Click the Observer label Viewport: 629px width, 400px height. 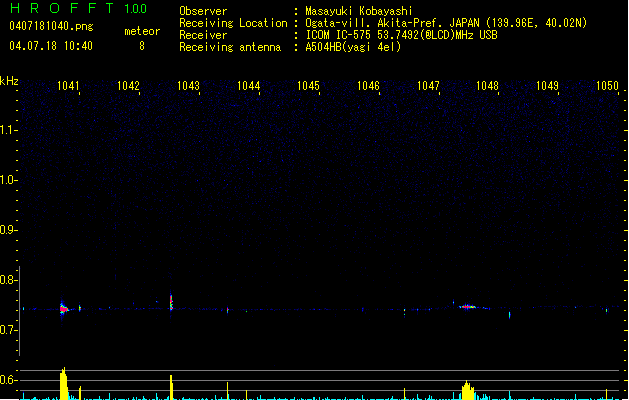click(203, 11)
